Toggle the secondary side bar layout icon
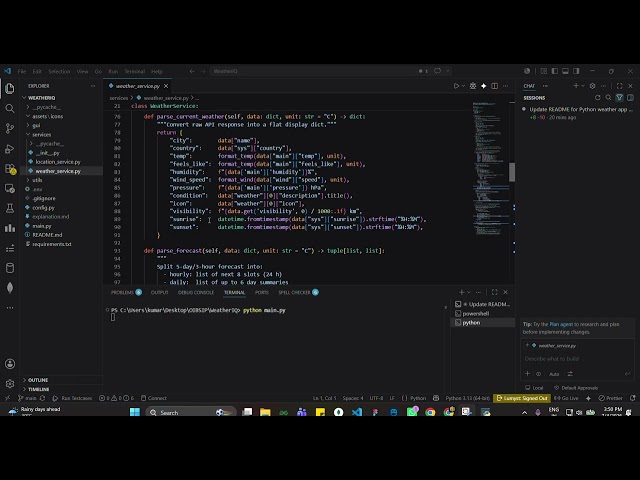 [576, 71]
